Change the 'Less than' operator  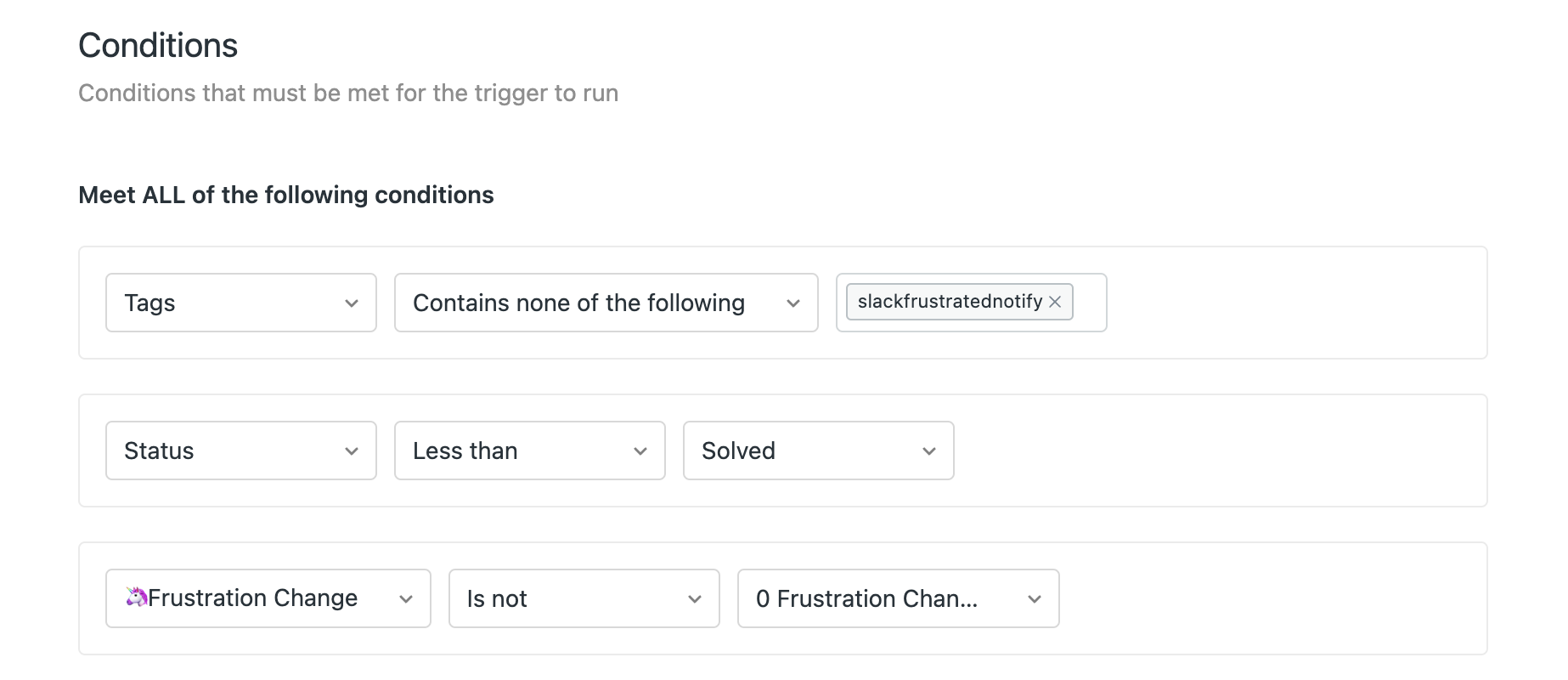tap(518, 451)
